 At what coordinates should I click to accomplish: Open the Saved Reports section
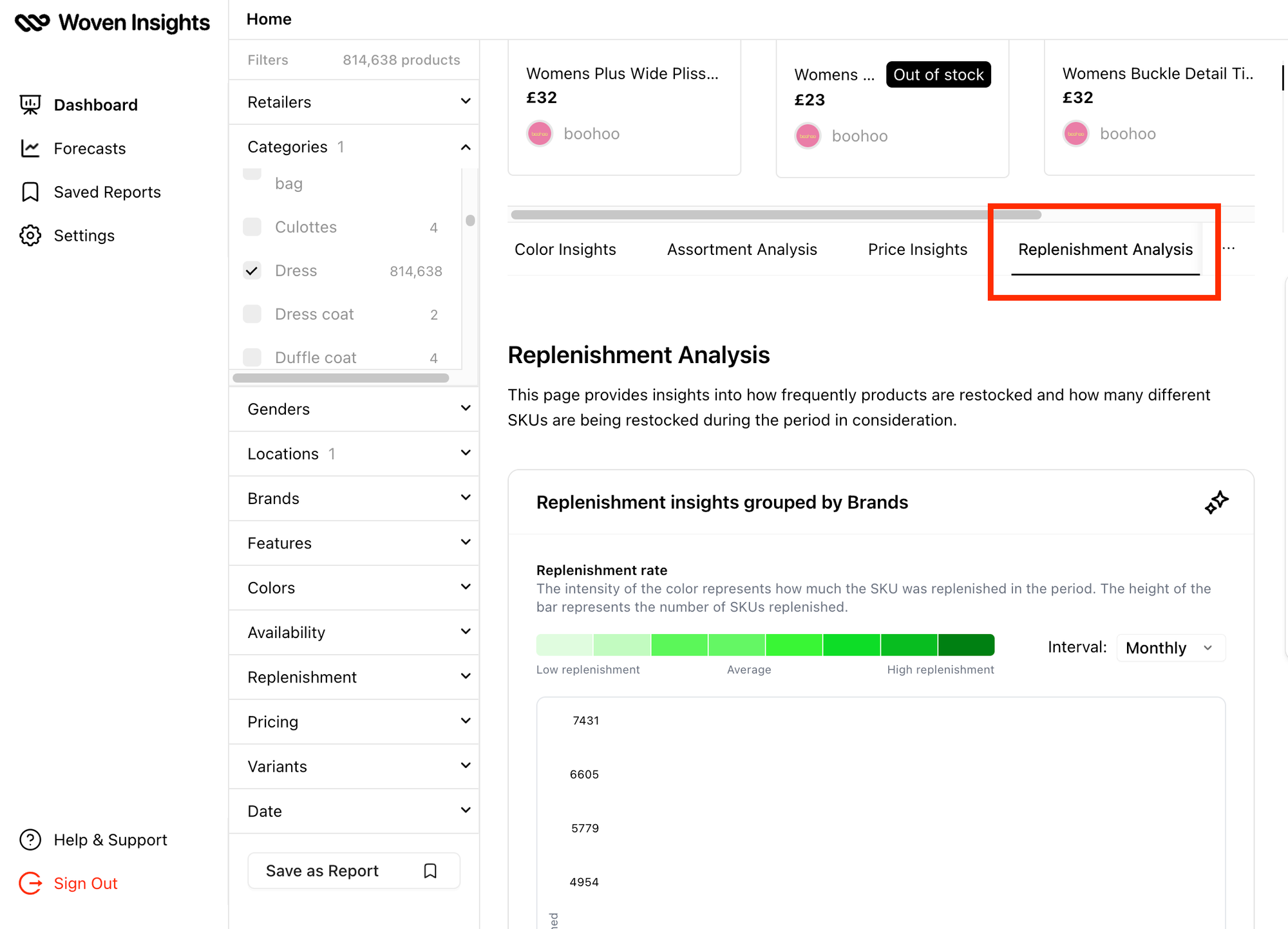tap(108, 192)
